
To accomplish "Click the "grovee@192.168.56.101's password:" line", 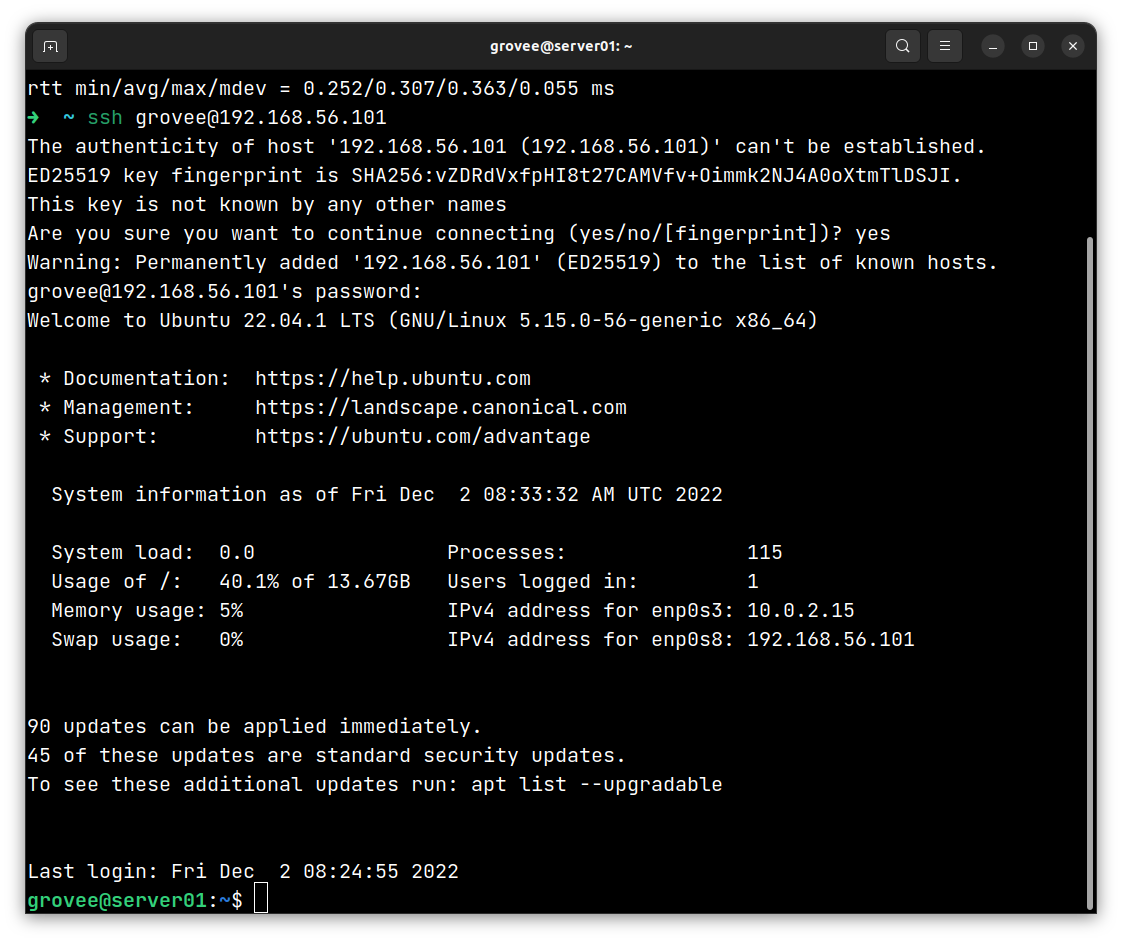I will point(225,291).
